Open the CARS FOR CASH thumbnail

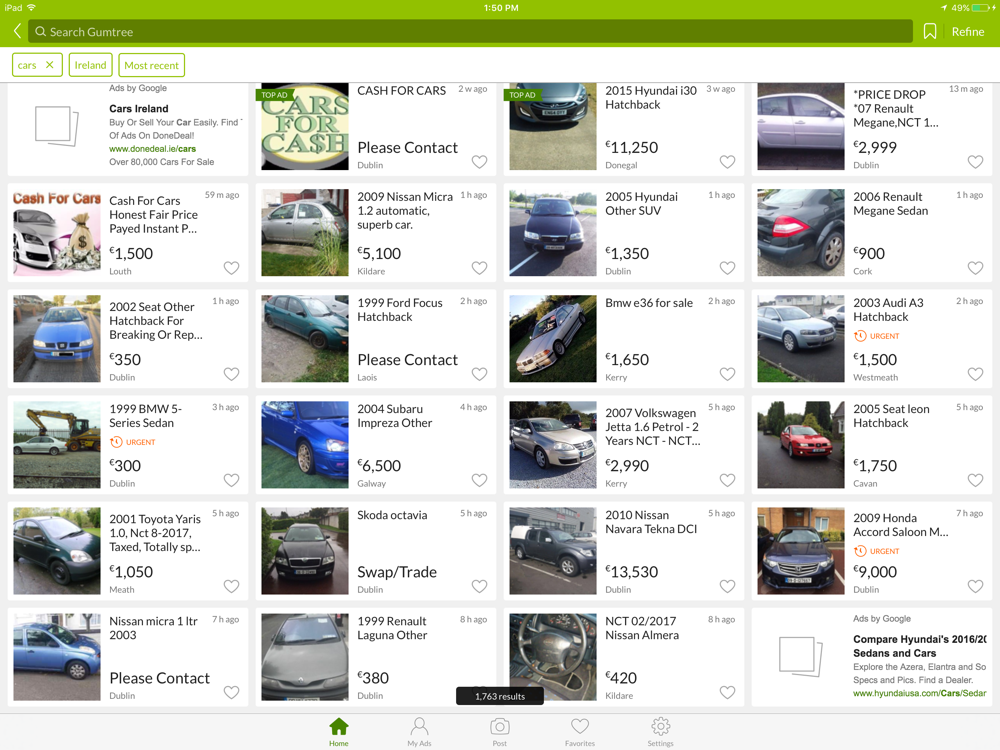(305, 126)
